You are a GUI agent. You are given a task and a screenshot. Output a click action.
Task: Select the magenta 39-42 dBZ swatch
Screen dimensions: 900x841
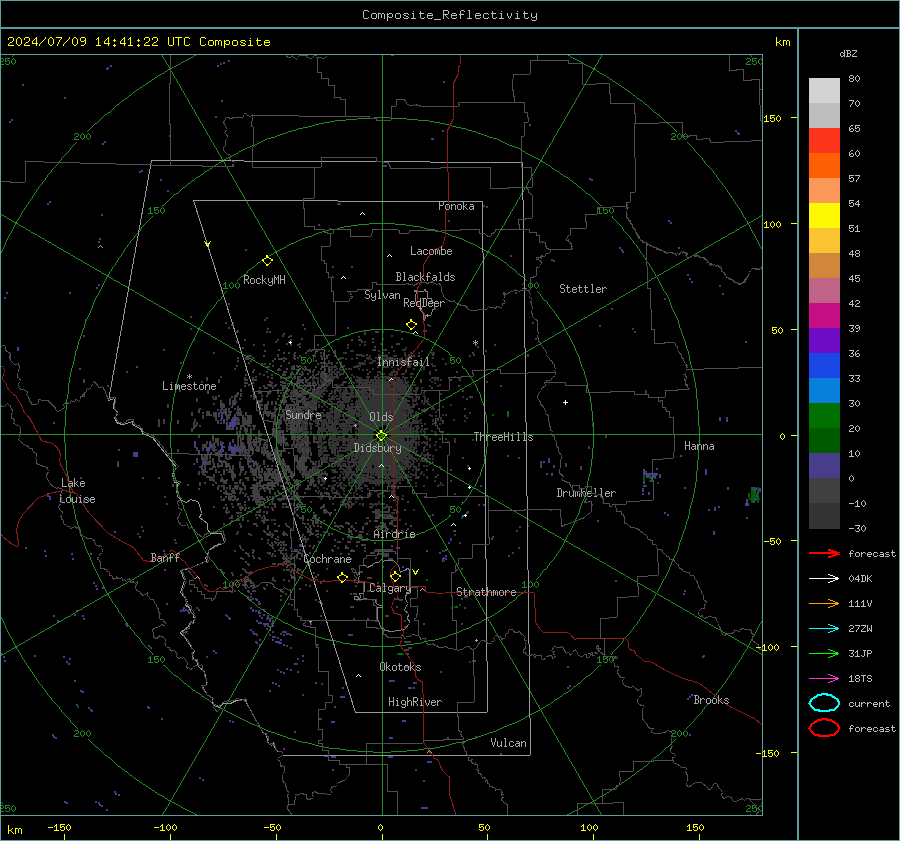pyautogui.click(x=824, y=315)
